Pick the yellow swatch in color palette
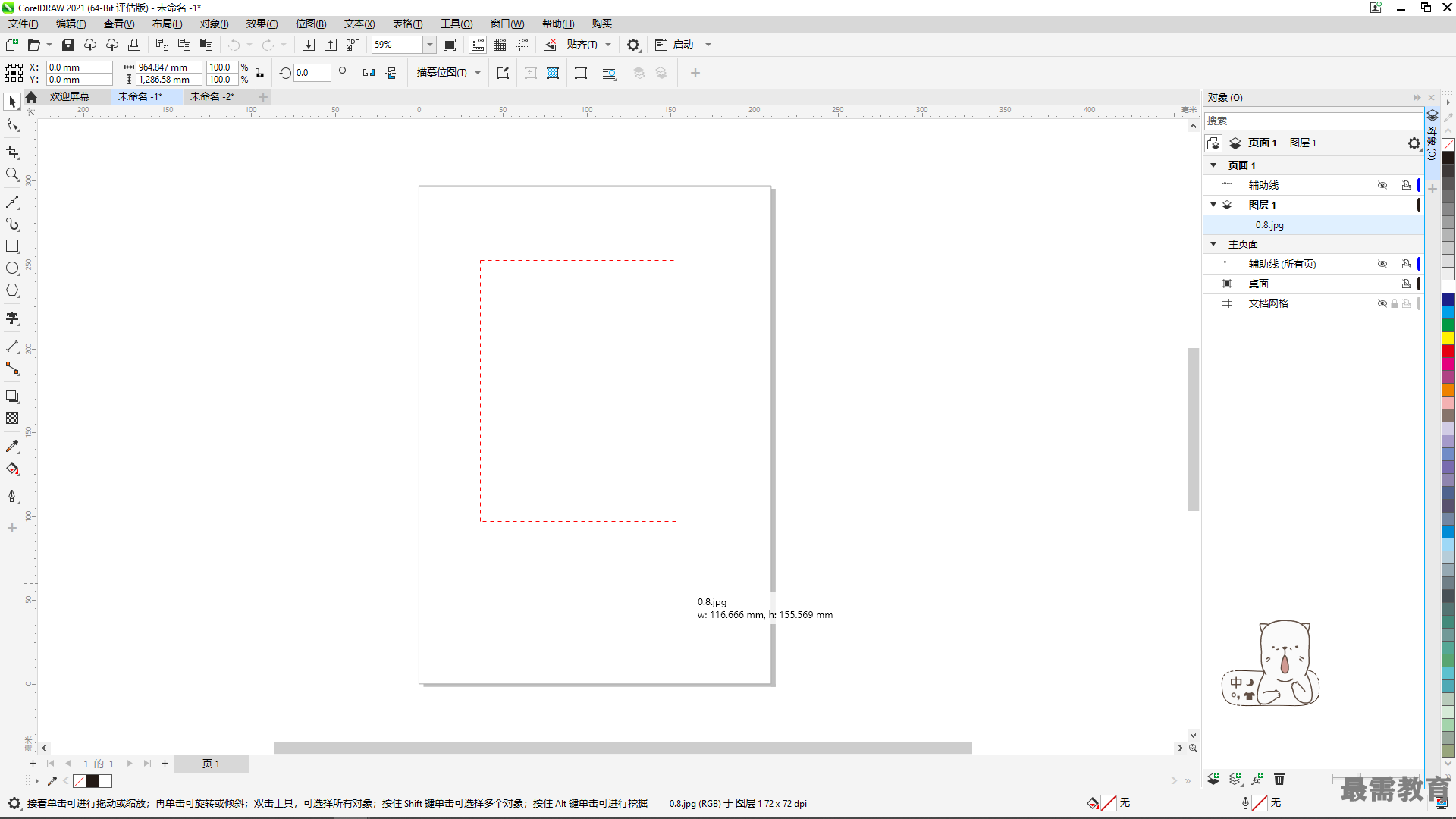 [1448, 338]
